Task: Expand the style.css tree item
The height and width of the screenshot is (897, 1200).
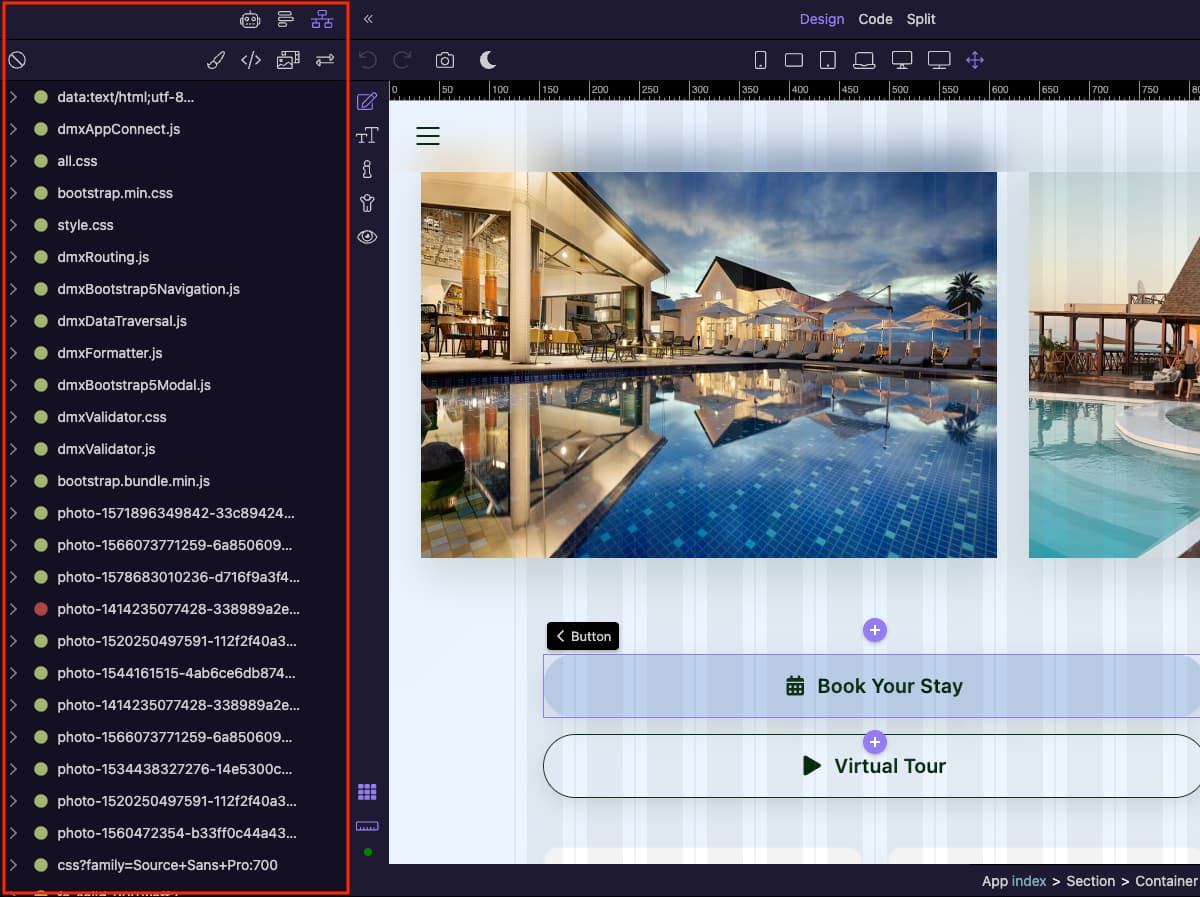Action: point(14,225)
